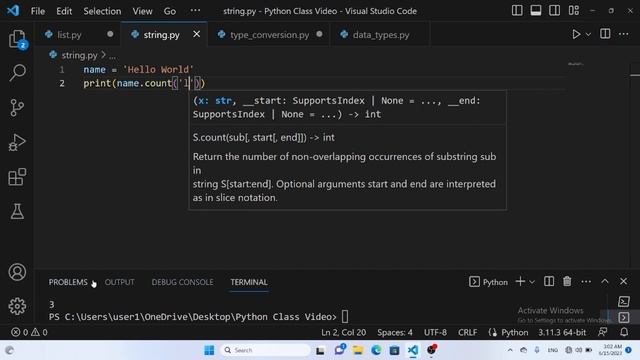Select Python language mode in status bar

pos(514,332)
